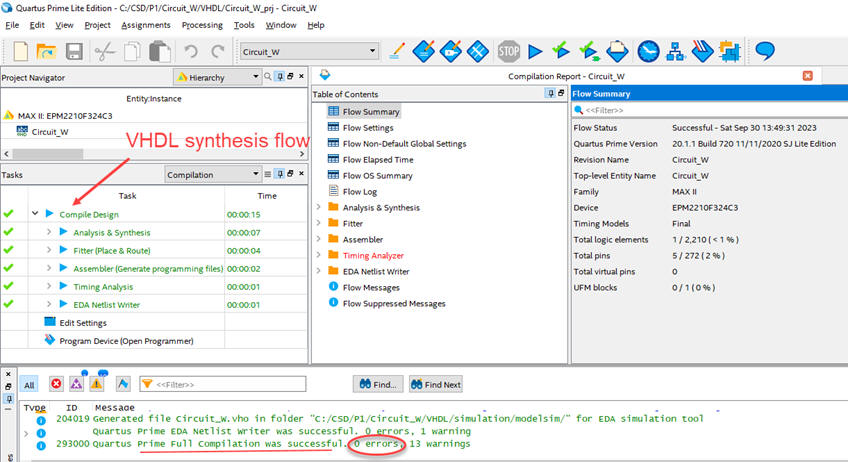Run EDA Netlist Writer play icon
848x462 pixels.
click(x=63, y=304)
